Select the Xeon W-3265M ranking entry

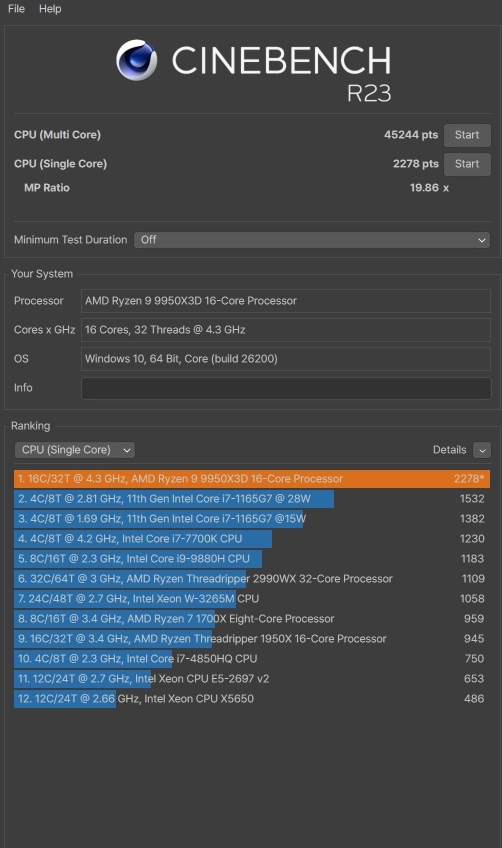(x=252, y=599)
